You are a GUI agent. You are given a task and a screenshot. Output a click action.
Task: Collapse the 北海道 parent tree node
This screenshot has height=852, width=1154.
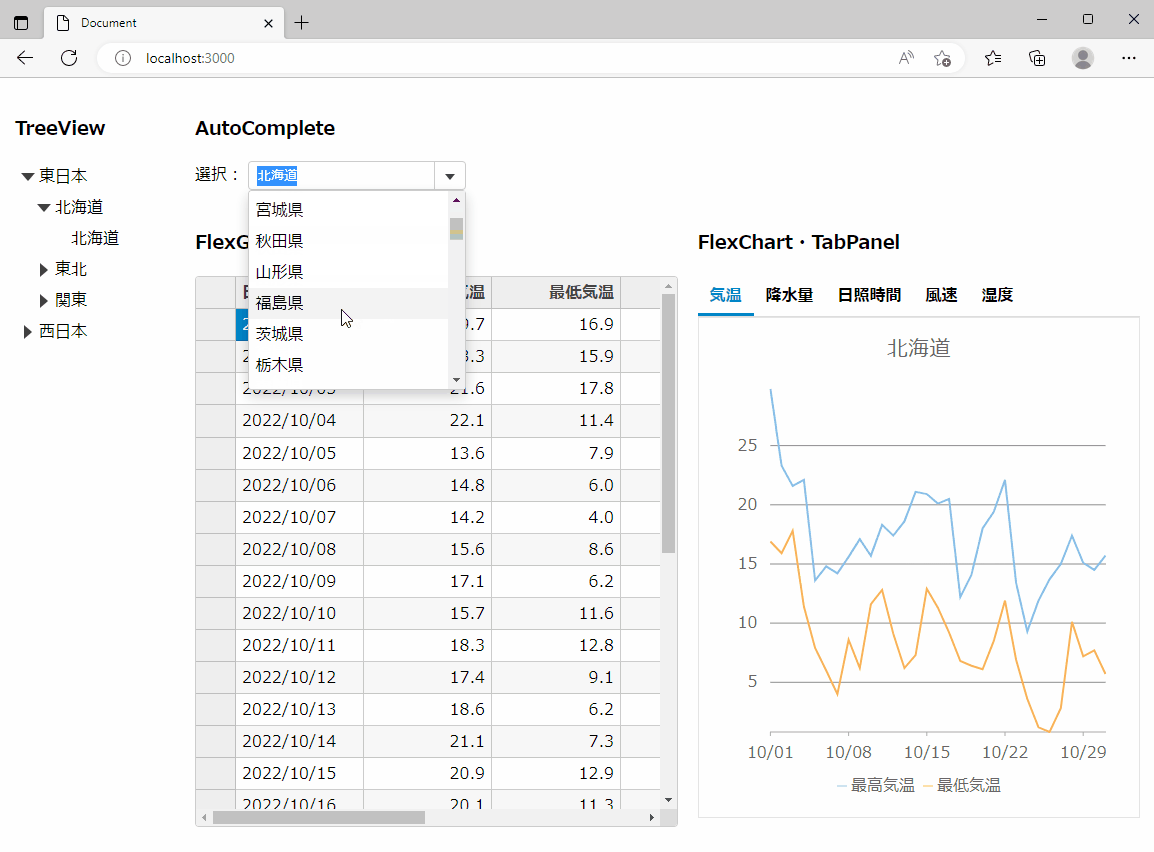point(44,208)
